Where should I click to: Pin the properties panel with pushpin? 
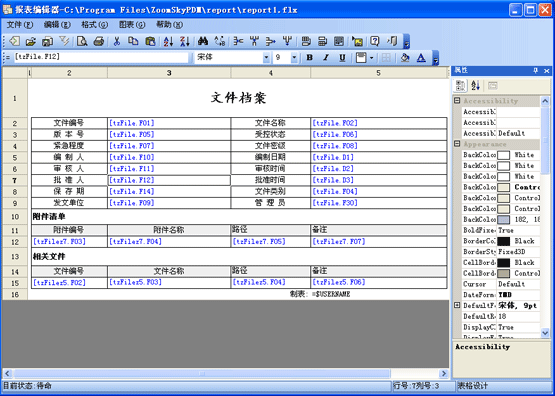[x=536, y=71]
